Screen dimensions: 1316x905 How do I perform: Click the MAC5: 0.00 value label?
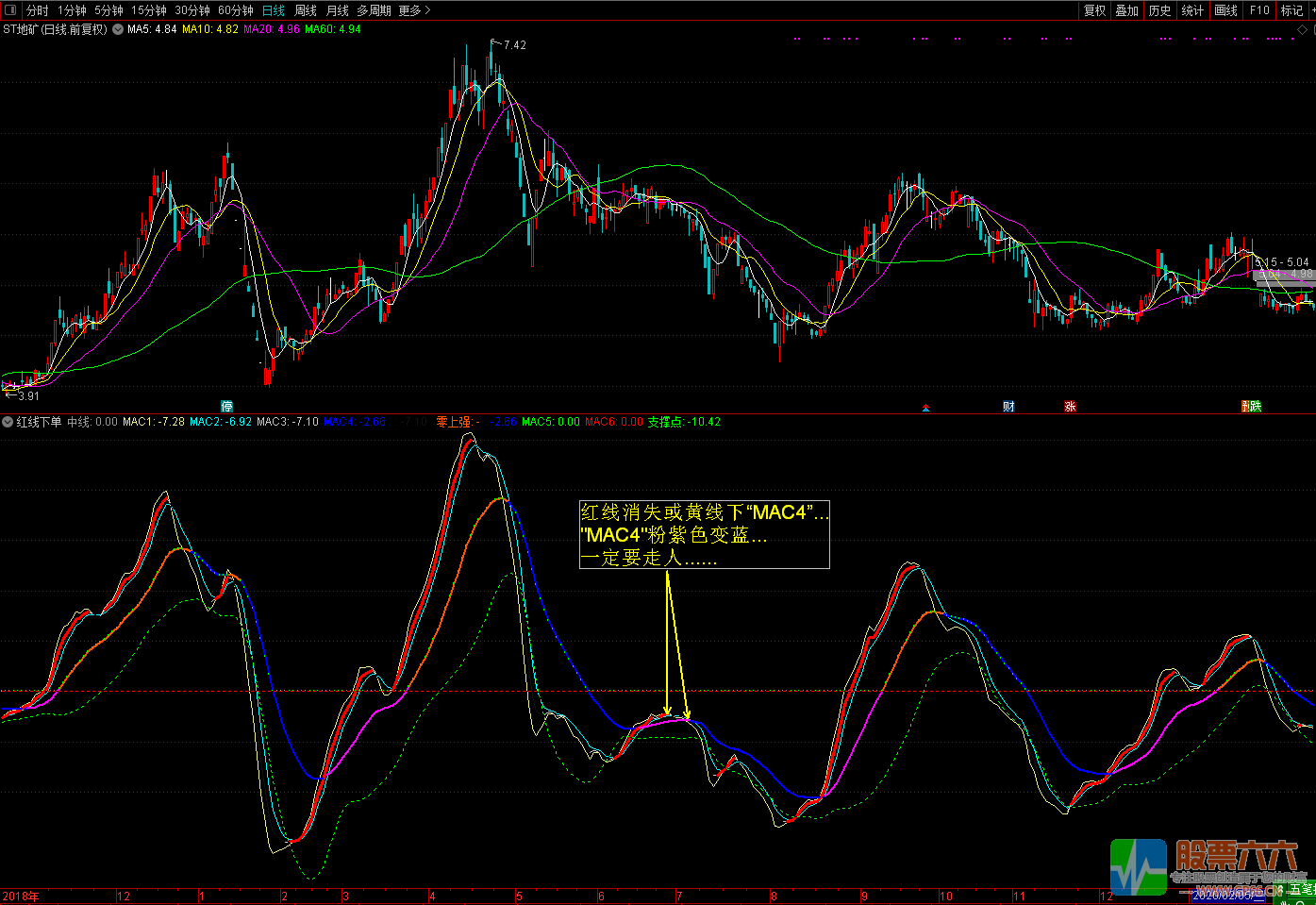[x=551, y=422]
